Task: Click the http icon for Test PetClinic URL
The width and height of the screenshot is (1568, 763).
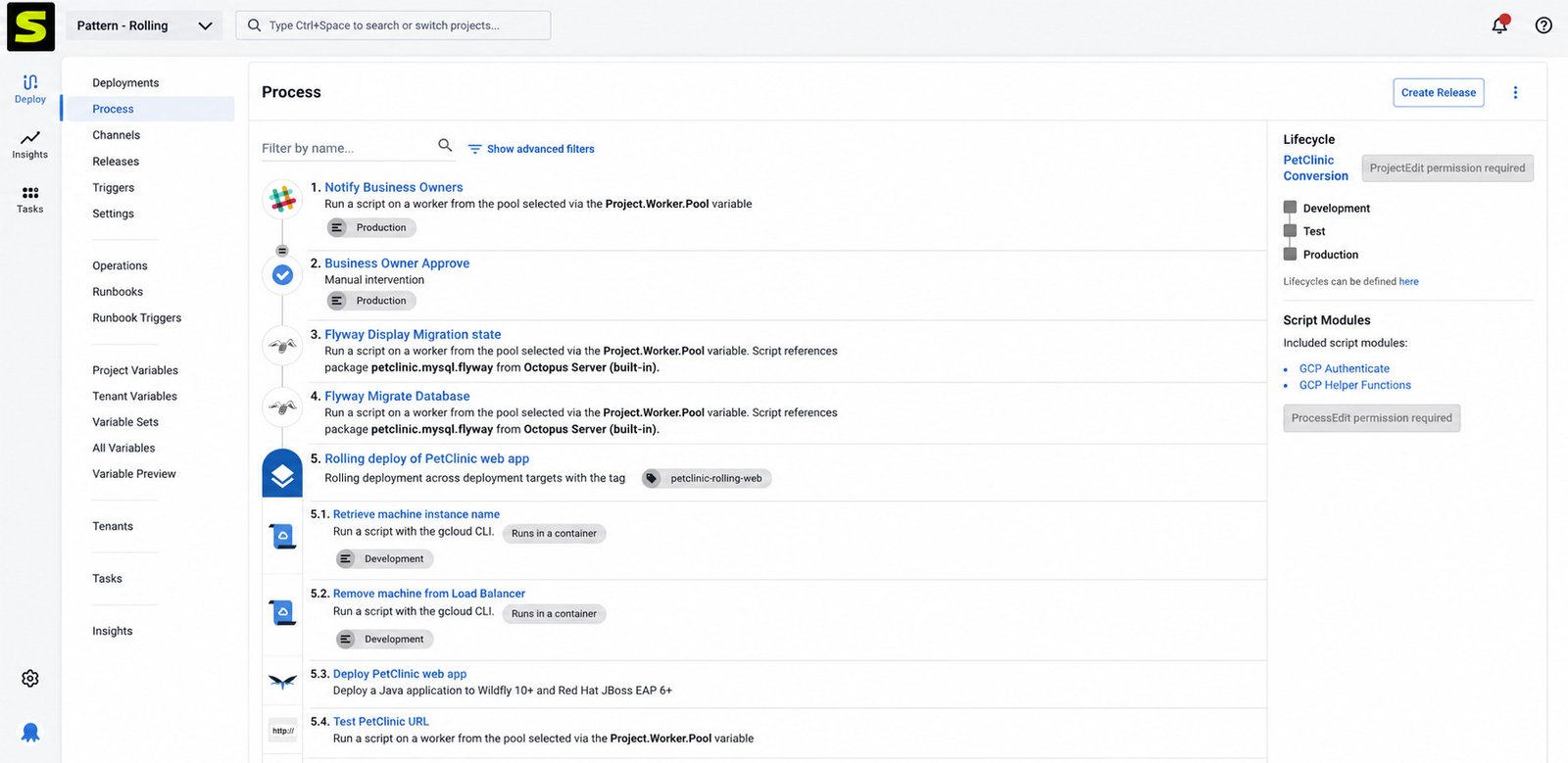Action: 282,731
